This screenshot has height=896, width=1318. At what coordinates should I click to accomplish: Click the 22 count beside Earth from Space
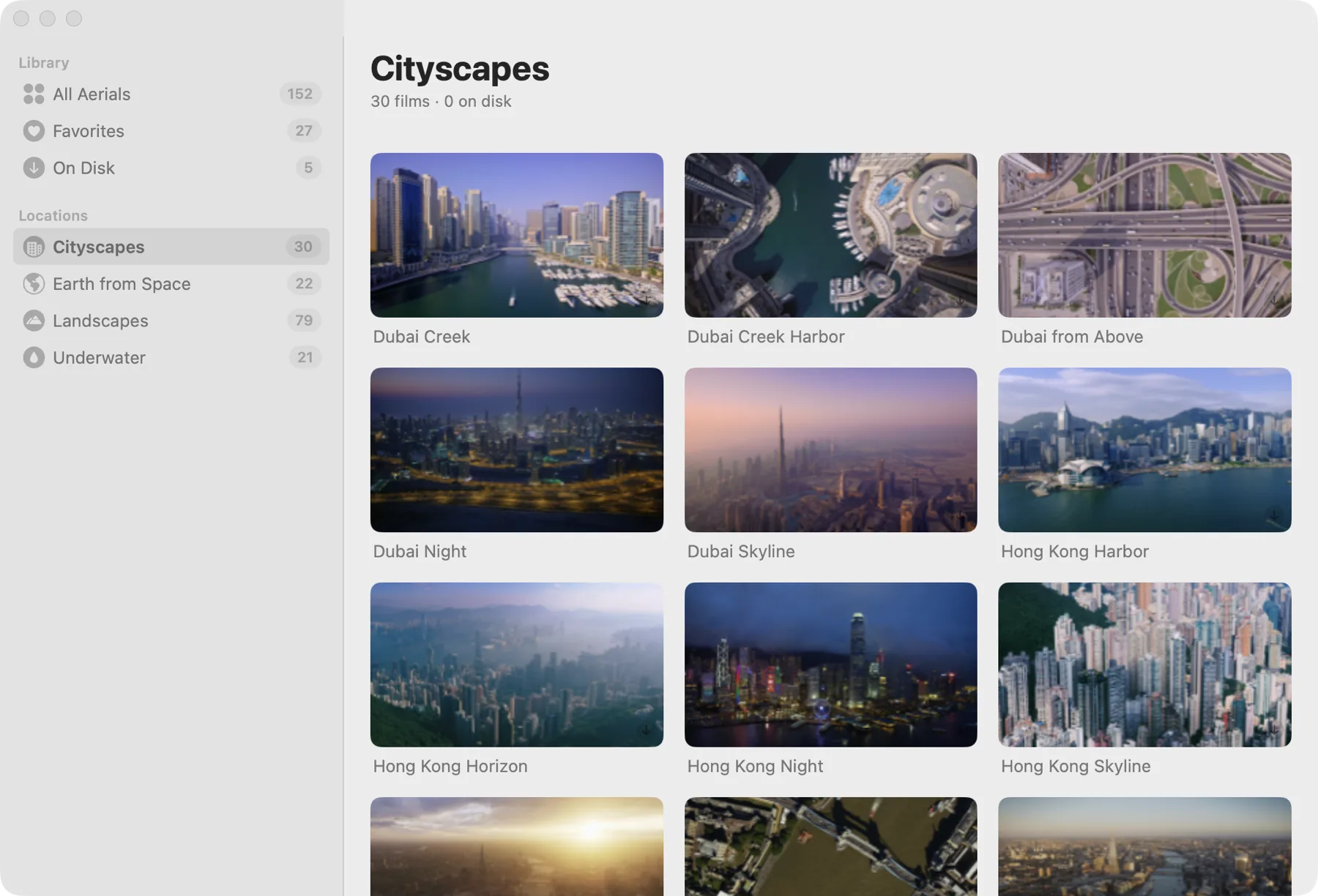pyautogui.click(x=304, y=283)
